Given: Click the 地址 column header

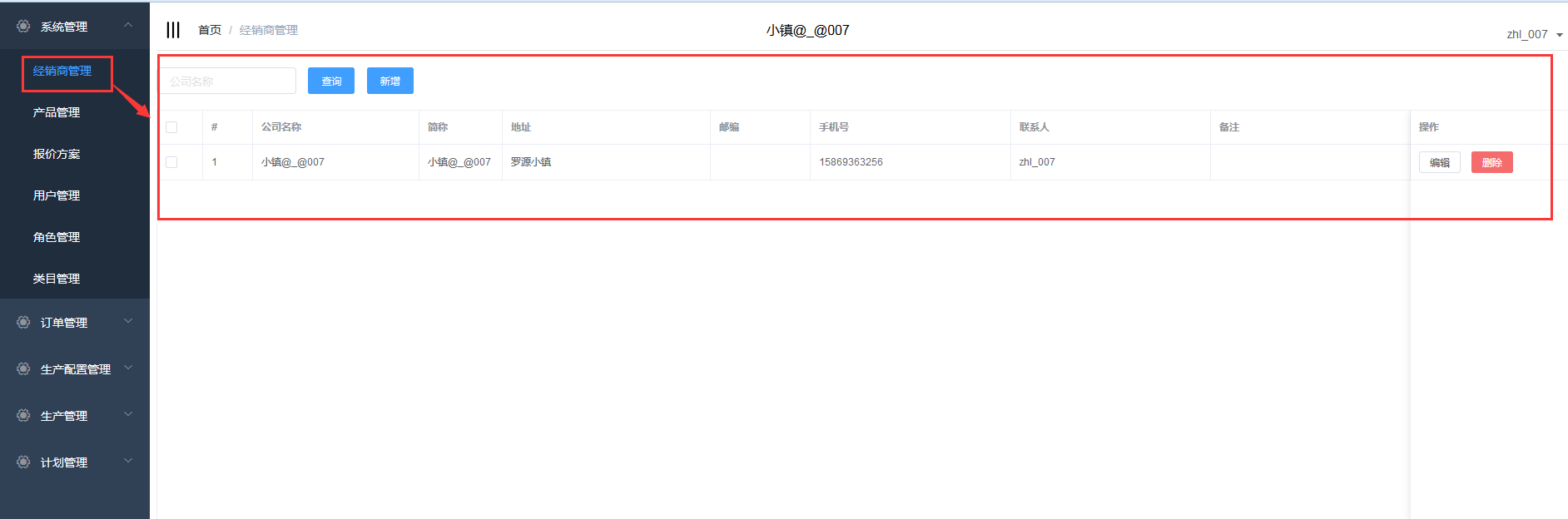Looking at the screenshot, I should point(521,127).
